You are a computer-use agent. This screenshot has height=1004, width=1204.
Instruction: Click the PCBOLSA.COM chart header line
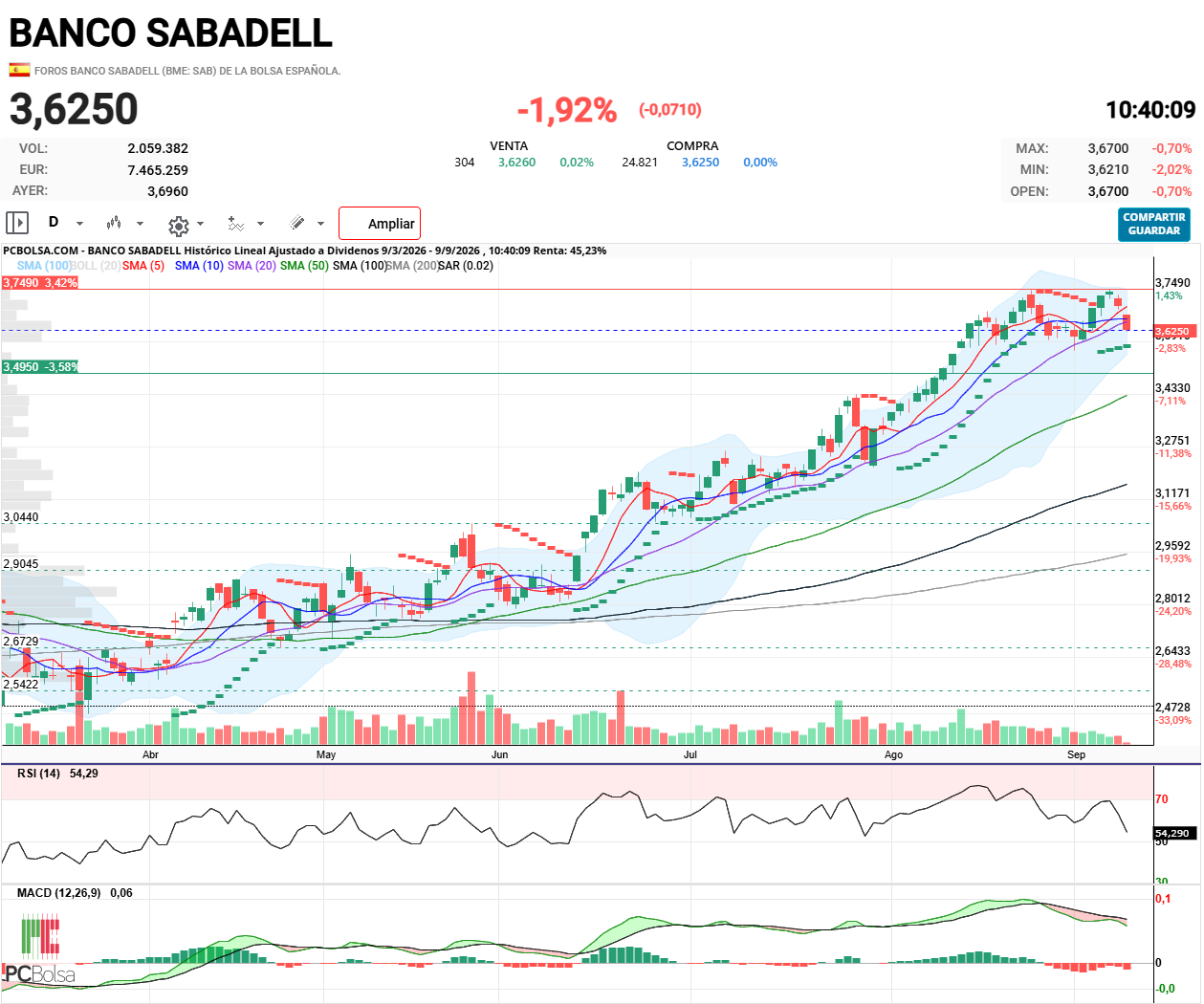(x=304, y=251)
